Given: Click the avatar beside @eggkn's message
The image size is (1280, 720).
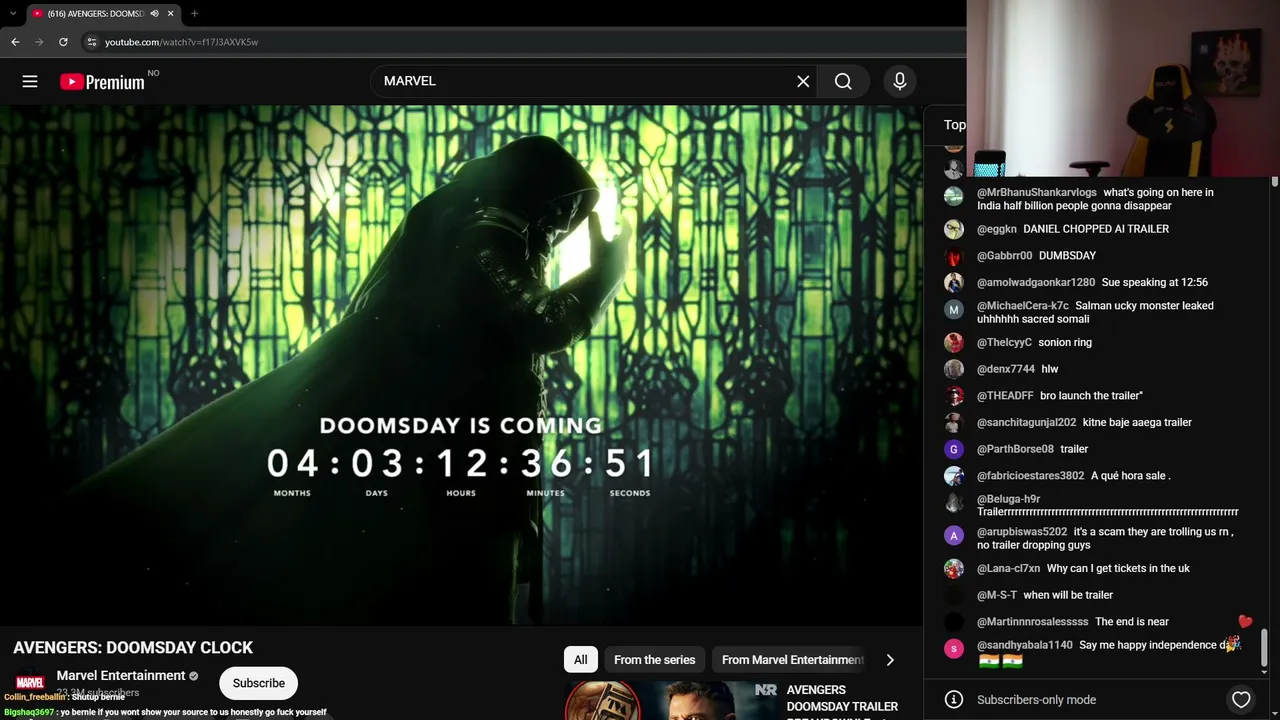Looking at the screenshot, I should point(954,229).
